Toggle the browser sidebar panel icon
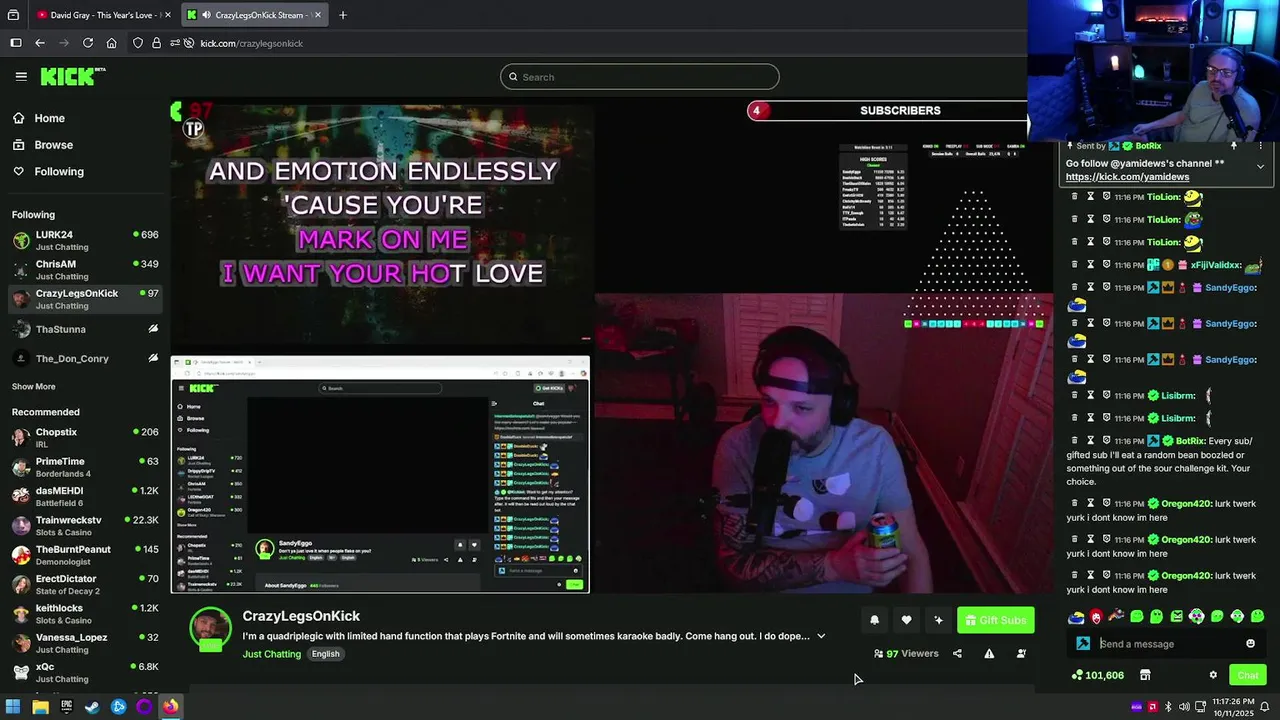1280x720 pixels. click(16, 43)
